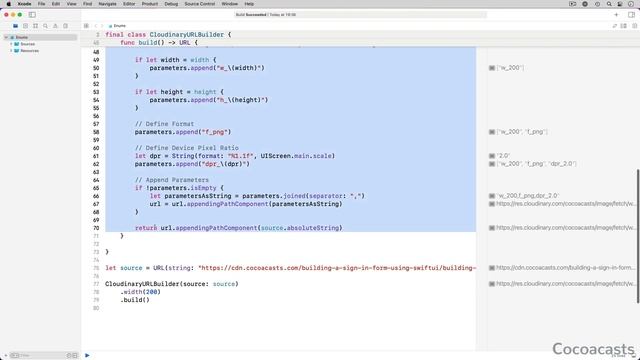
Task: Show quick look for ["w_200", "f_png"] result
Action: [492, 132]
